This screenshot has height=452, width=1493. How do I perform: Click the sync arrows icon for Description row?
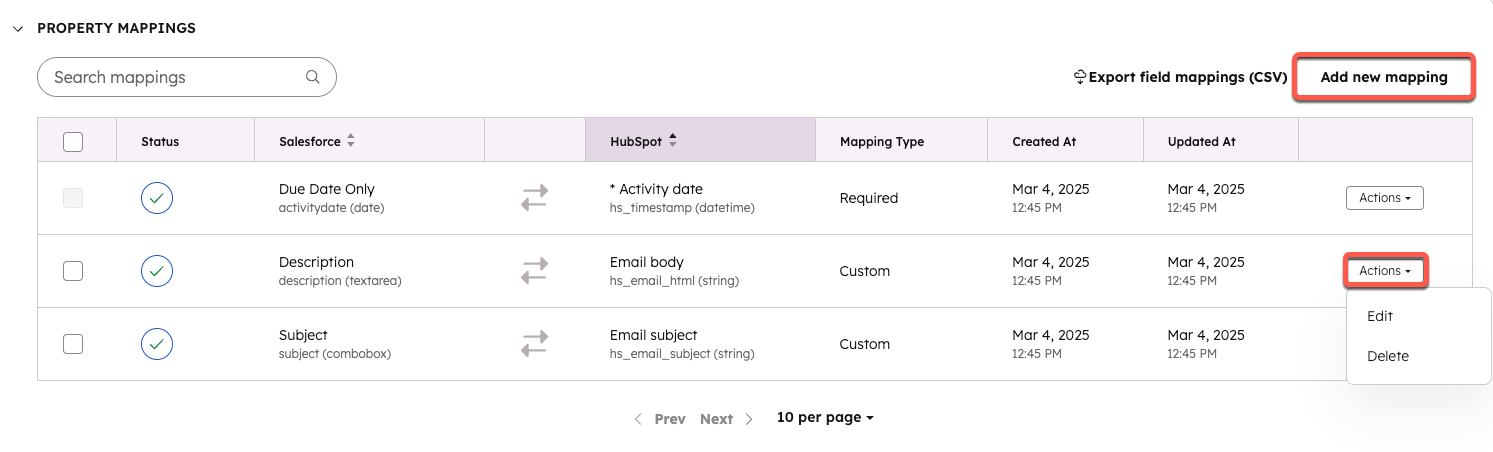[x=535, y=271]
